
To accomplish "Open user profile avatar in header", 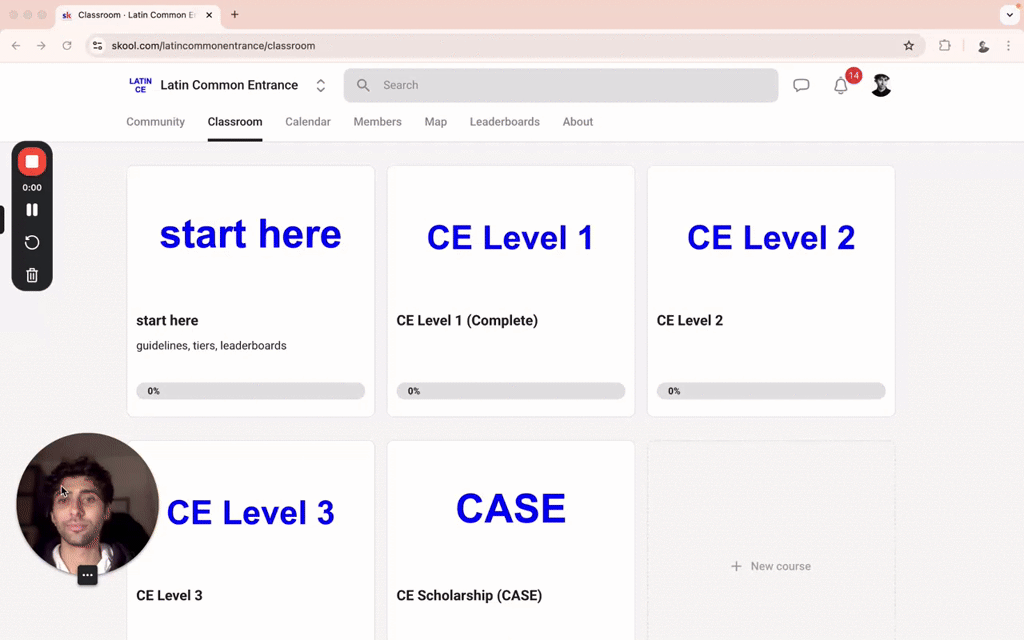I will pos(881,85).
